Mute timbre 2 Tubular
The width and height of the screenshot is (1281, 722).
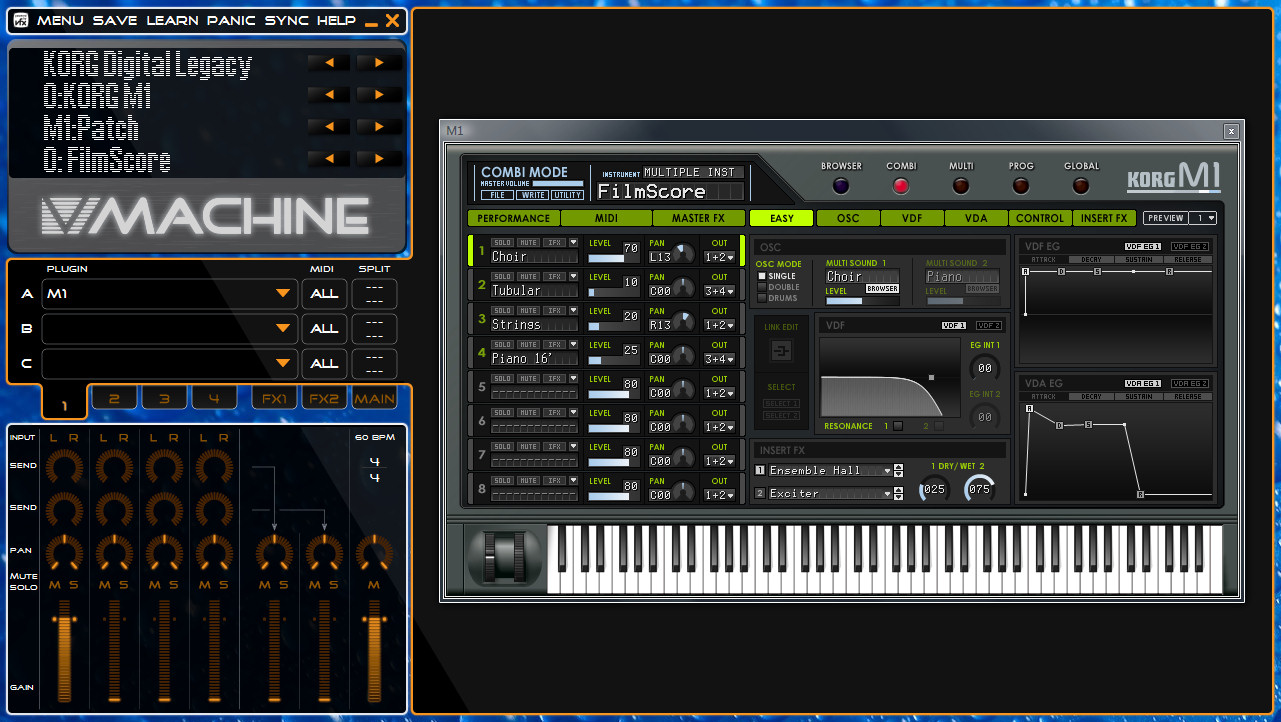528,276
